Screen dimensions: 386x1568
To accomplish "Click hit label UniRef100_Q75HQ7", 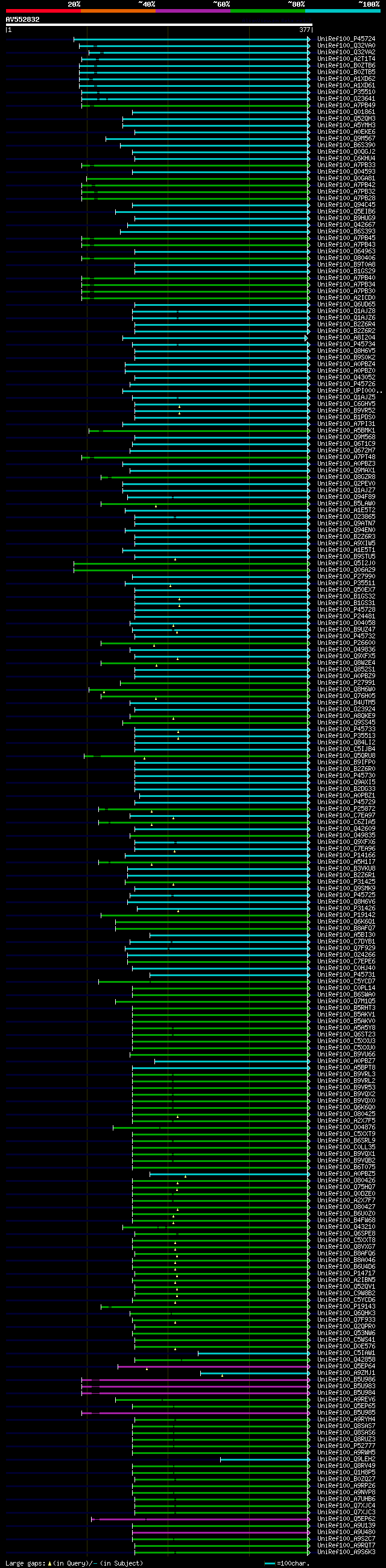I will (346, 1187).
